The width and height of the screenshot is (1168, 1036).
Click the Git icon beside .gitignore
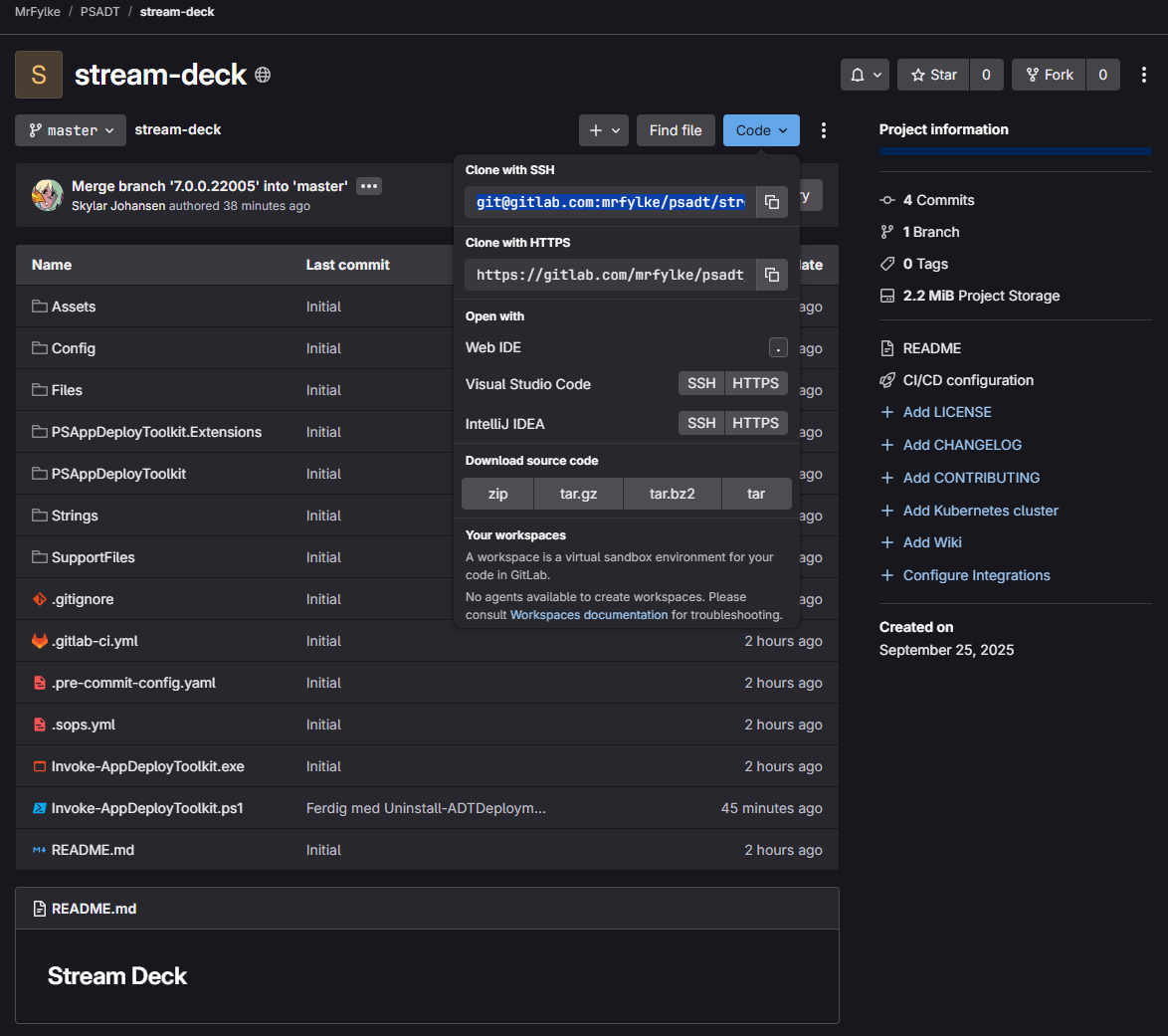(40, 598)
